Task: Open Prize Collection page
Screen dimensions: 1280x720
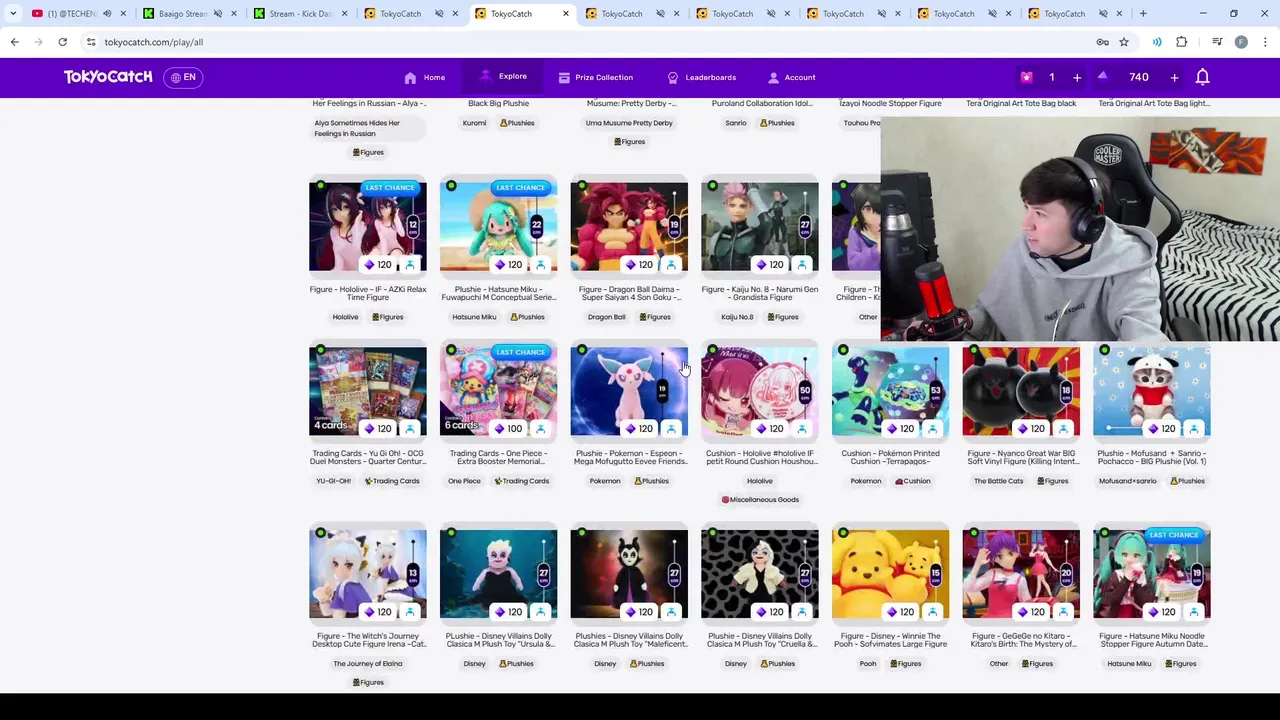Action: 595,77
